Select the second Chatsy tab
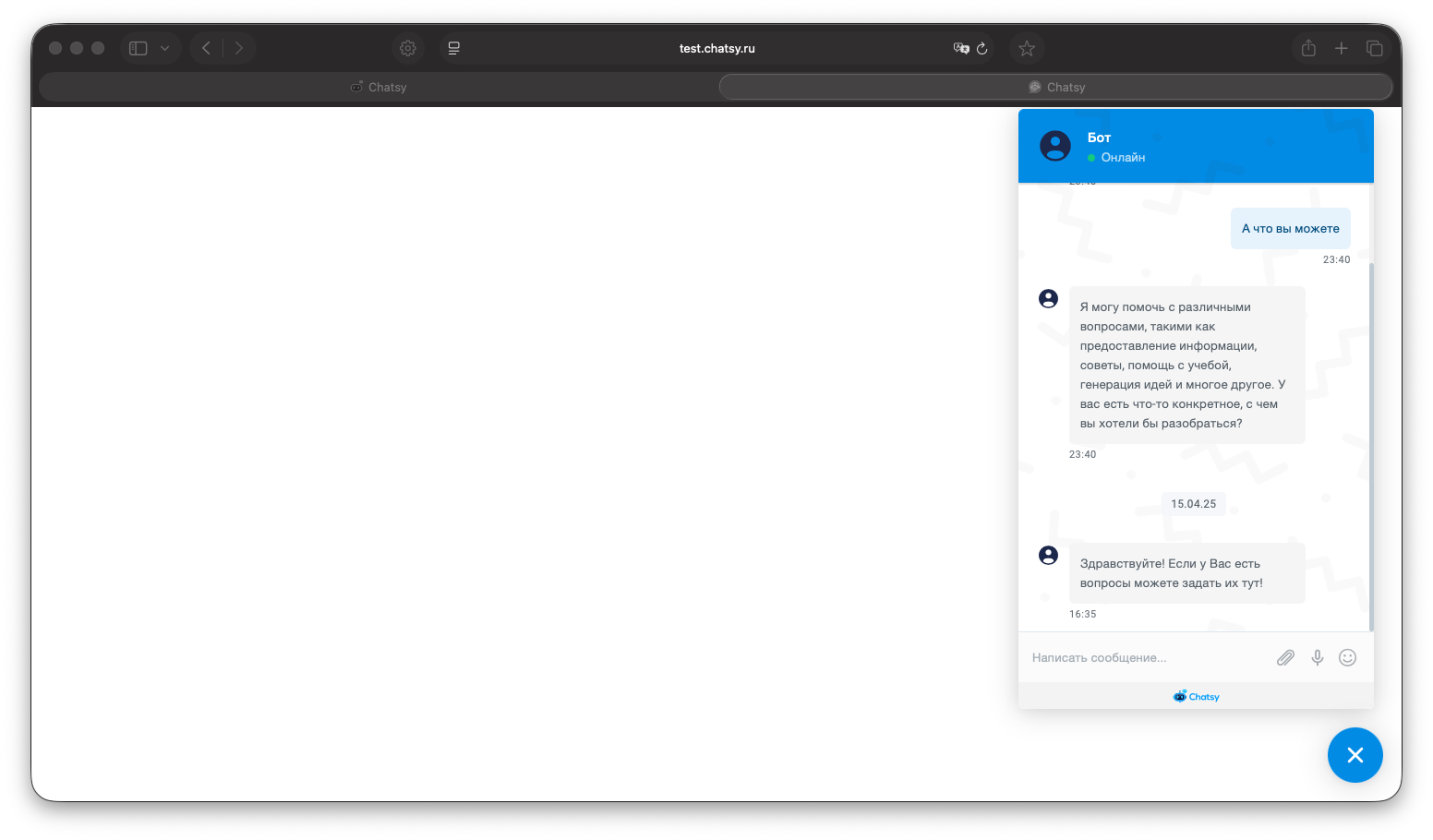The width and height of the screenshot is (1433, 840). click(x=1056, y=87)
